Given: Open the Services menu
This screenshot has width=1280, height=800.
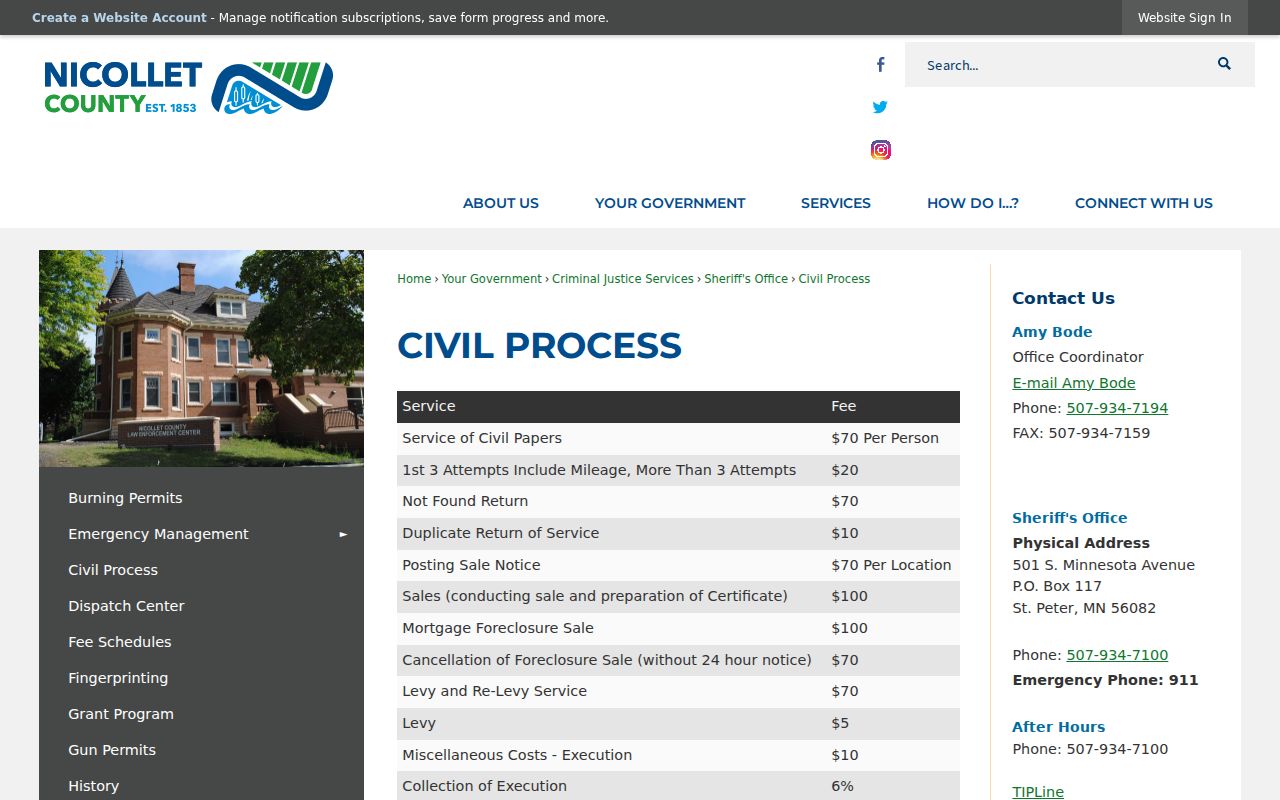Looking at the screenshot, I should tap(836, 203).
